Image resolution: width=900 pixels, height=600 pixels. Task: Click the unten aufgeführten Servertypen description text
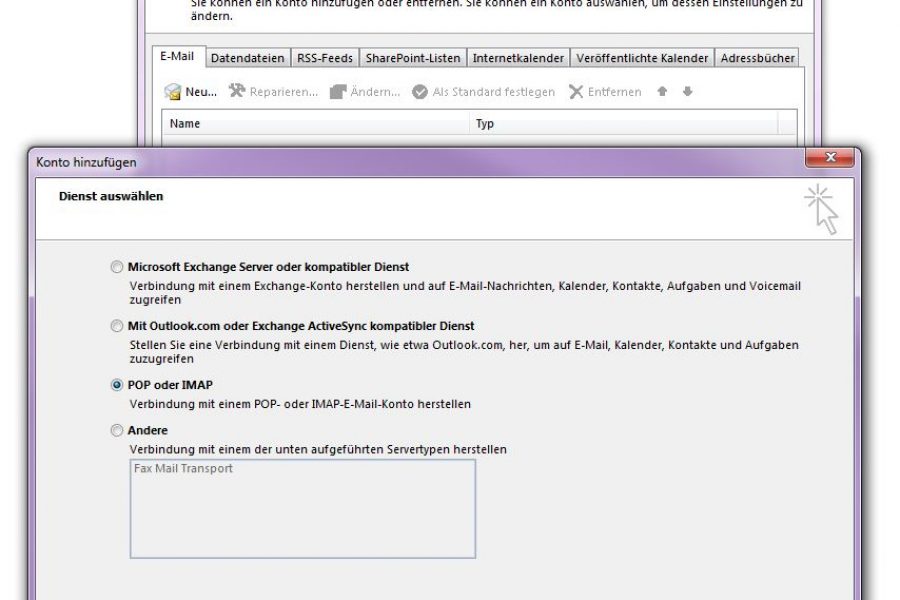click(318, 450)
